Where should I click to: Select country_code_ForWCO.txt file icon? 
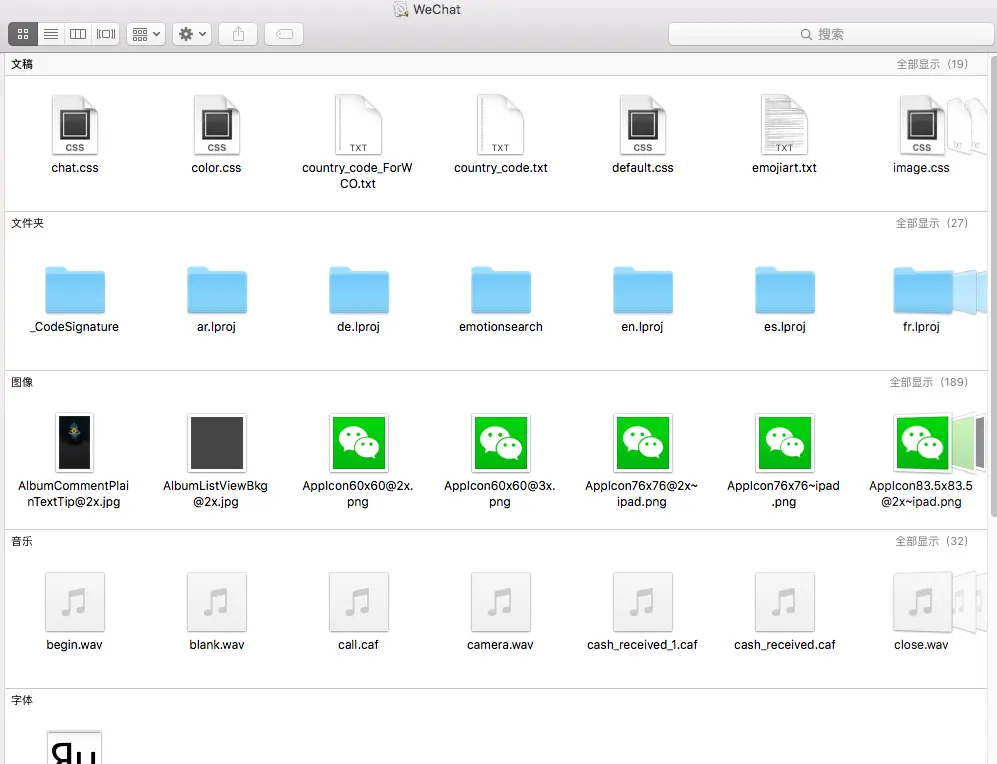(359, 125)
